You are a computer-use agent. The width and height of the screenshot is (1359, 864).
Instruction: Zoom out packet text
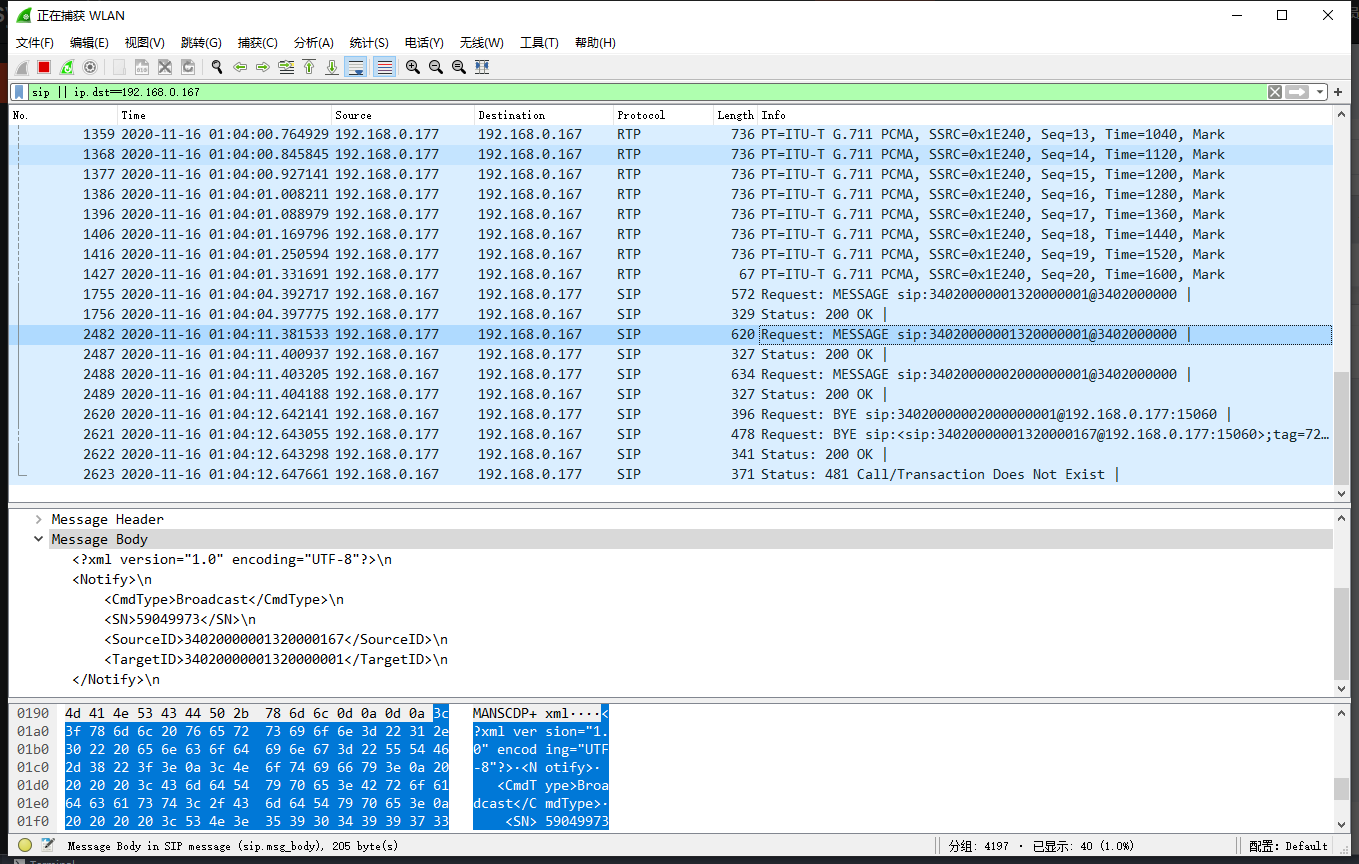[x=436, y=67]
